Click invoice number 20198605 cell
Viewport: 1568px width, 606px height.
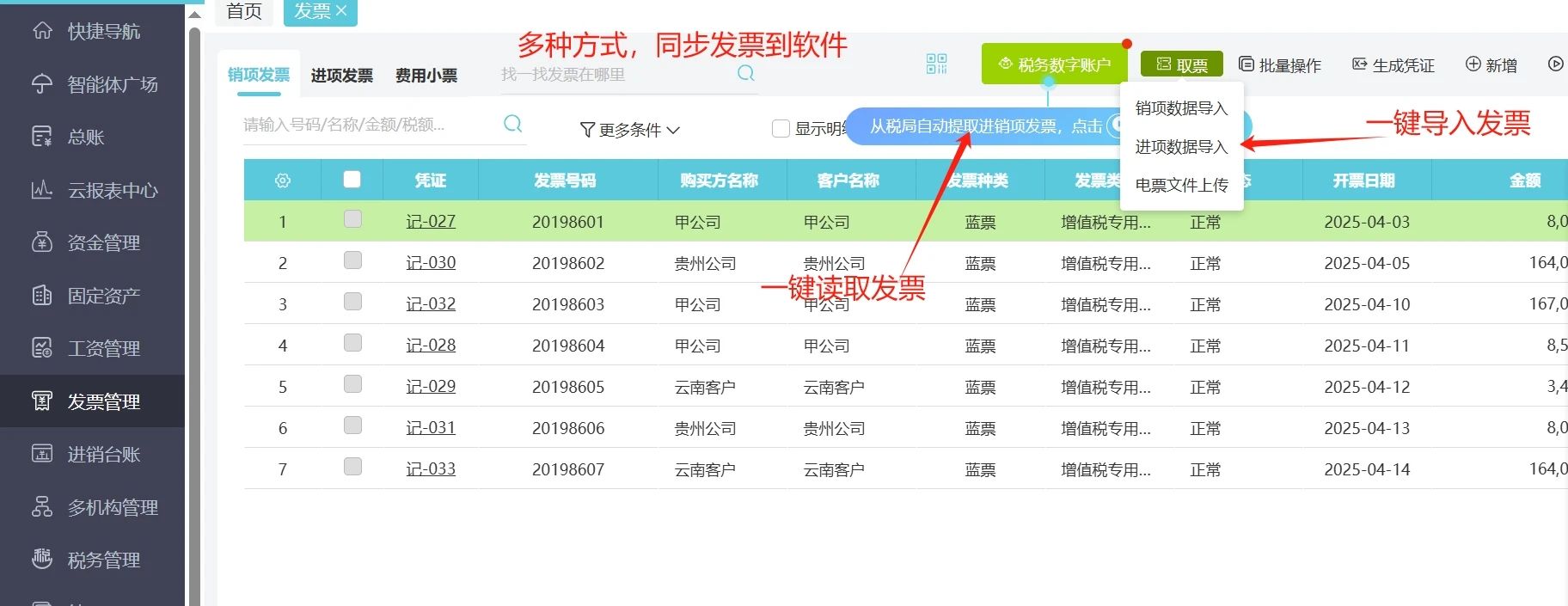(568, 387)
